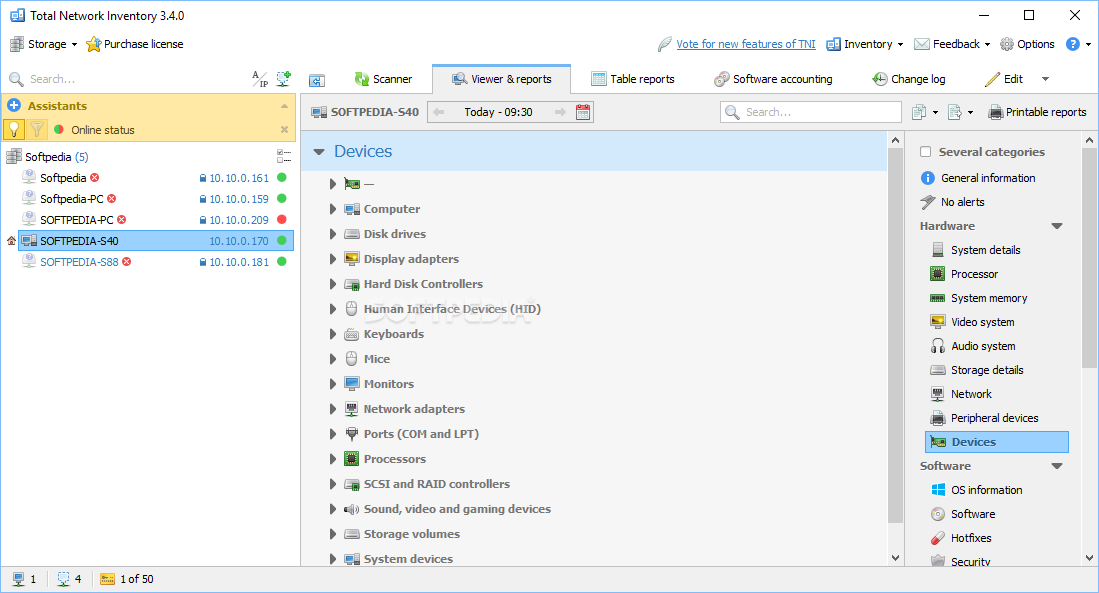Click the online computers count in status bar
1099x593 pixels.
(25, 579)
